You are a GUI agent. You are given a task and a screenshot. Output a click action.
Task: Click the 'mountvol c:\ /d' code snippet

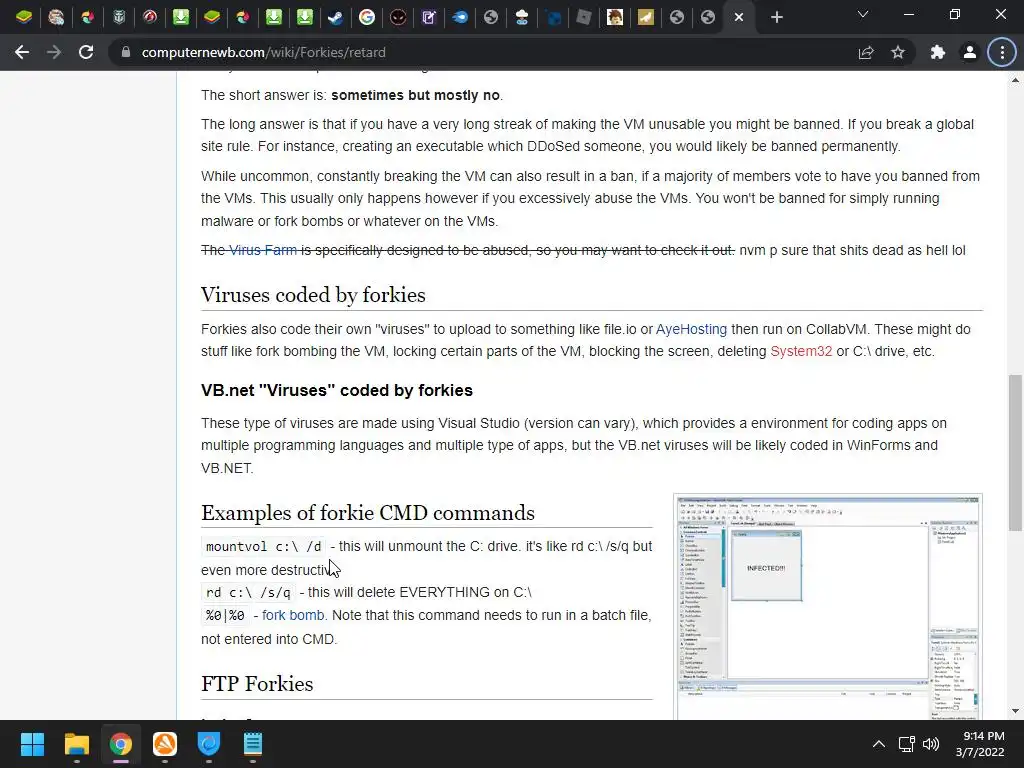(263, 546)
